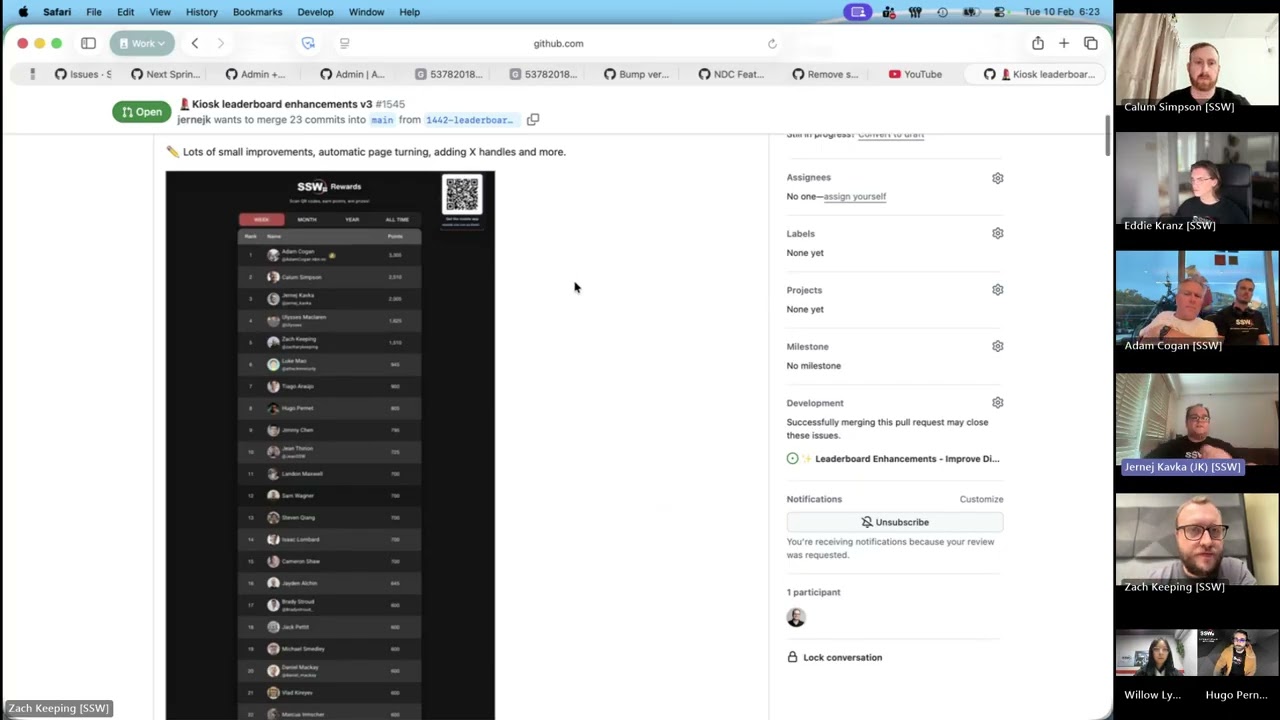Switch to the NDC Feat... tab

coord(731,74)
